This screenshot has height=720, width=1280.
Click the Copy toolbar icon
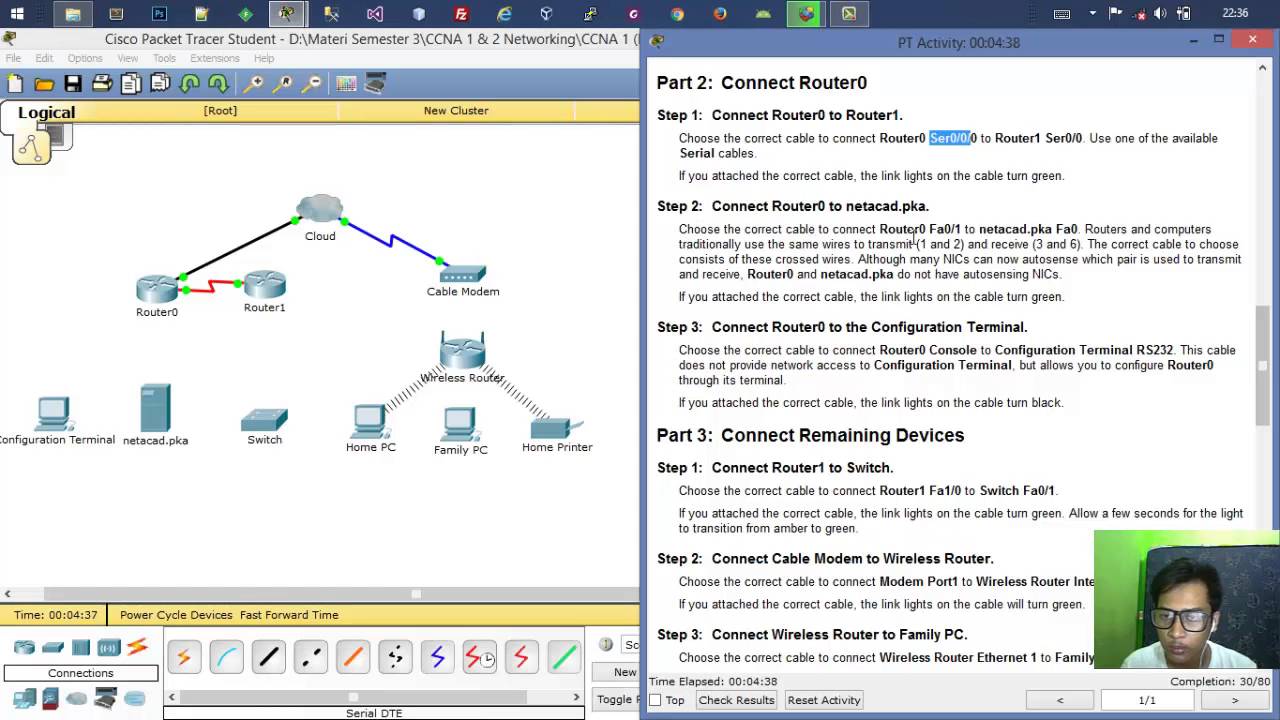click(x=131, y=84)
